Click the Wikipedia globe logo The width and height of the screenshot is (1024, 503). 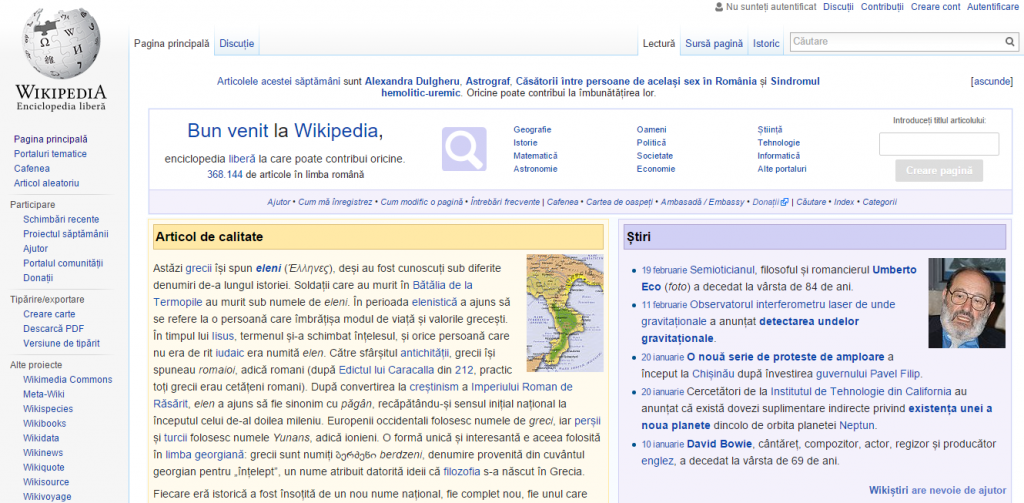[61, 44]
